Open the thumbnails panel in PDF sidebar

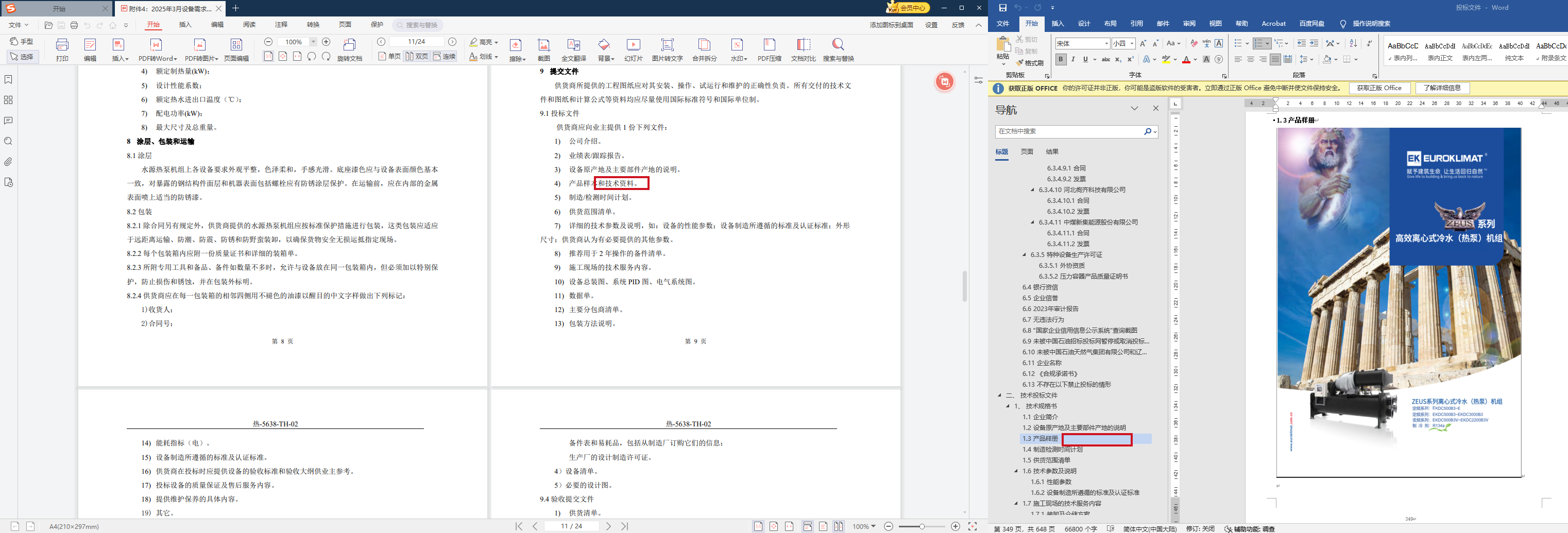tap(9, 100)
